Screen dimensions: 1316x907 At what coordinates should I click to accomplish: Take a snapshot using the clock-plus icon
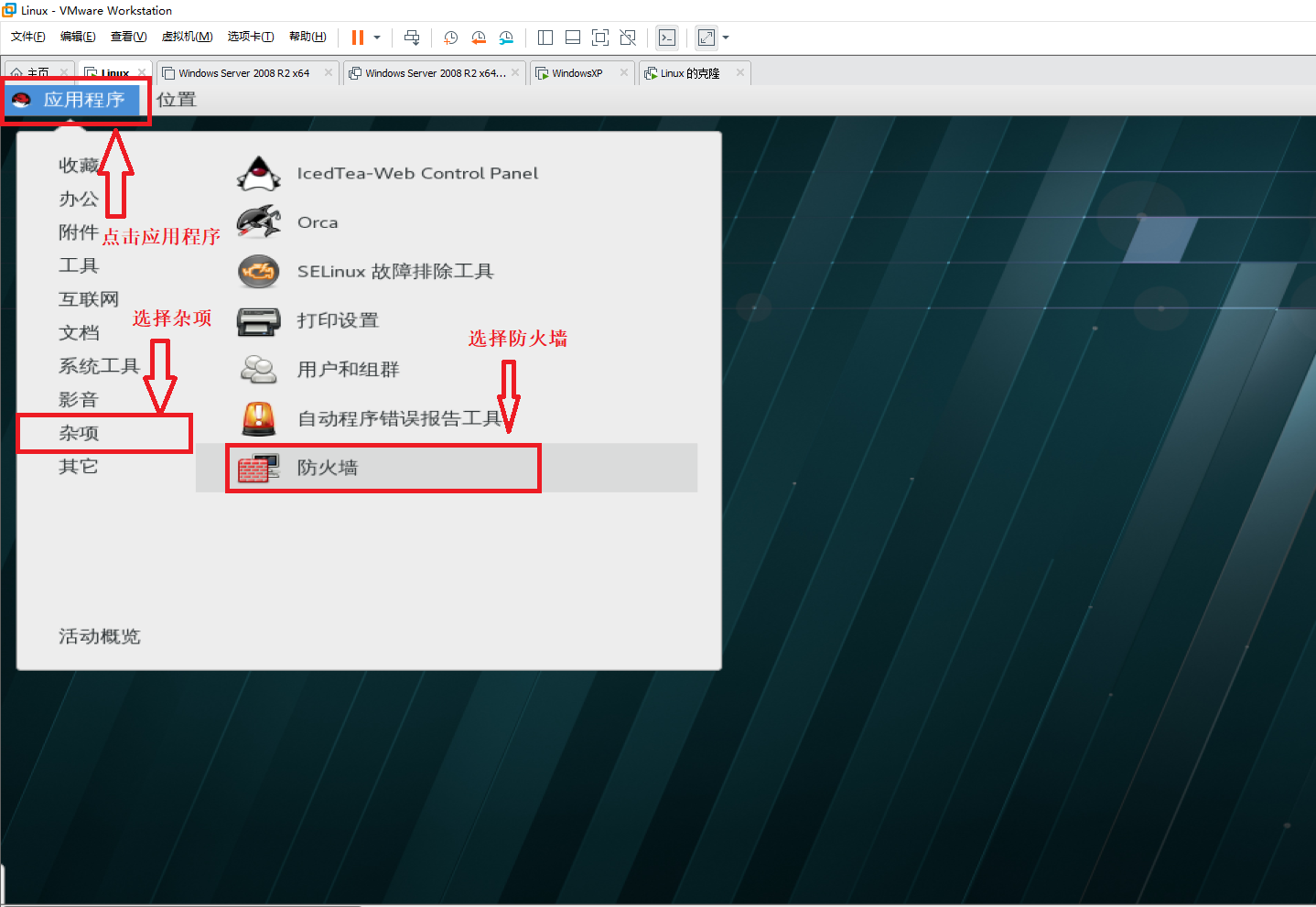pyautogui.click(x=449, y=38)
